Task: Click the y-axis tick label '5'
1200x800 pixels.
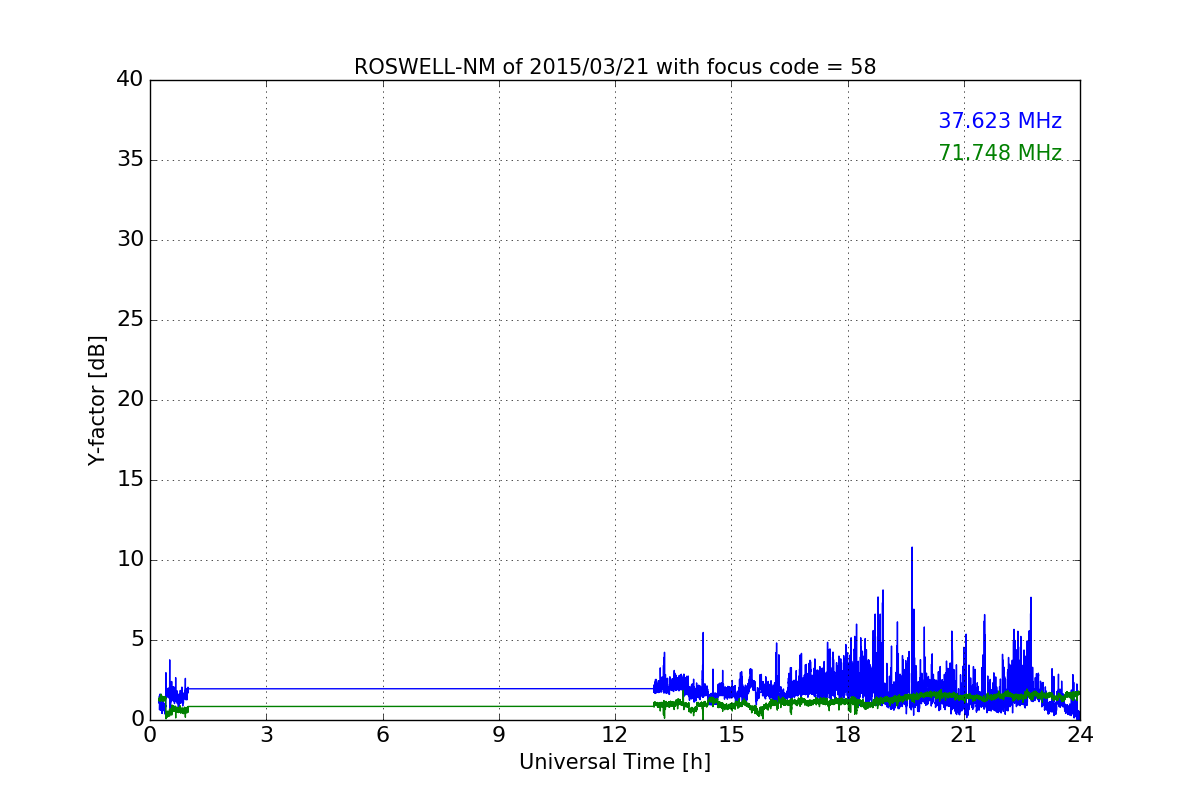Action: 137,640
